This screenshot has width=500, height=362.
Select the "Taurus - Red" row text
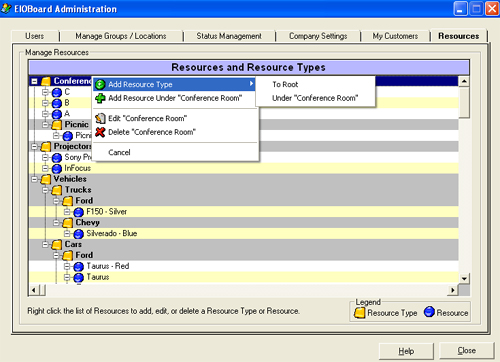108,266
